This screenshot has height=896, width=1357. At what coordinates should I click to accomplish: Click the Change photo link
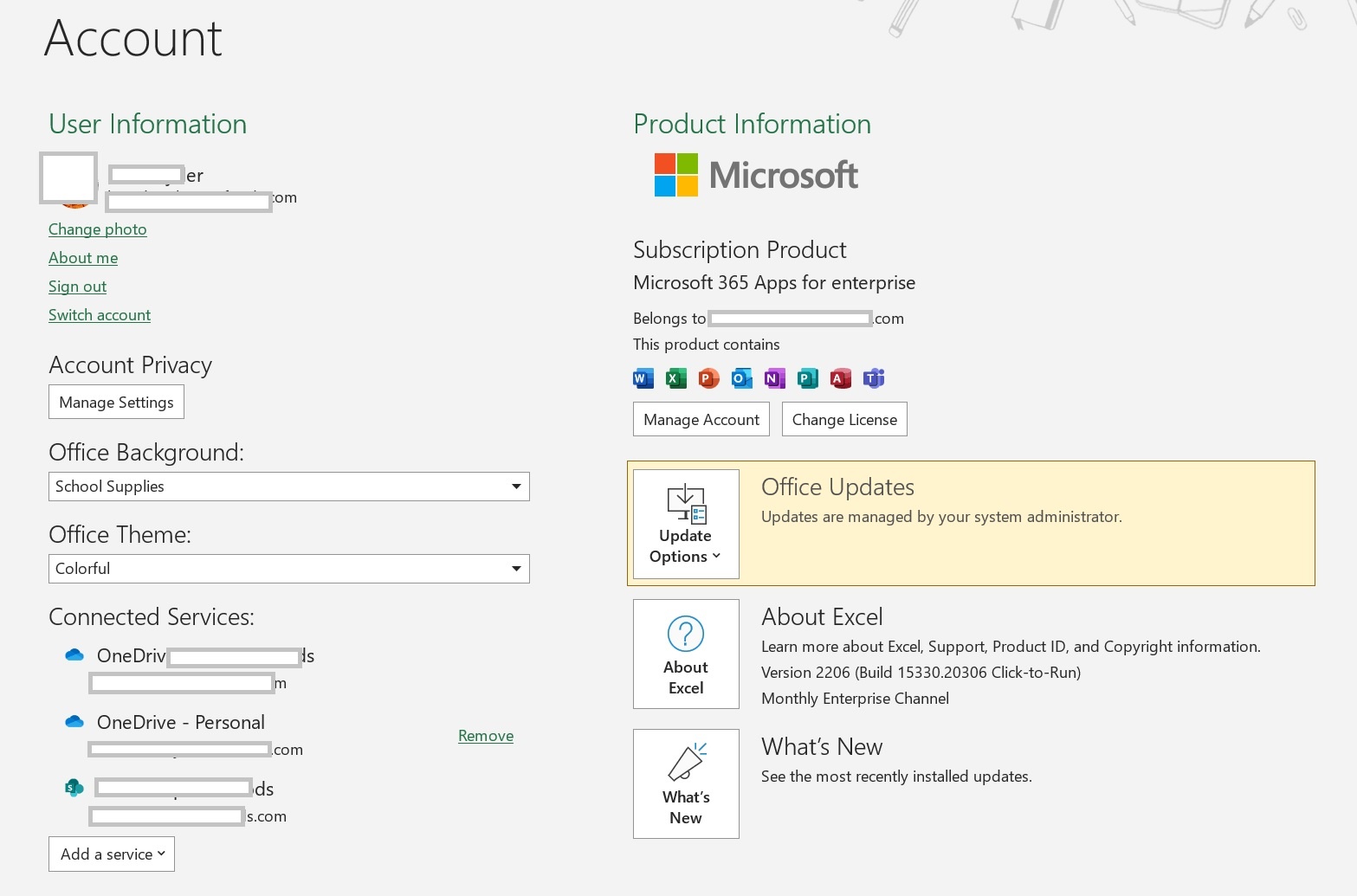97,229
